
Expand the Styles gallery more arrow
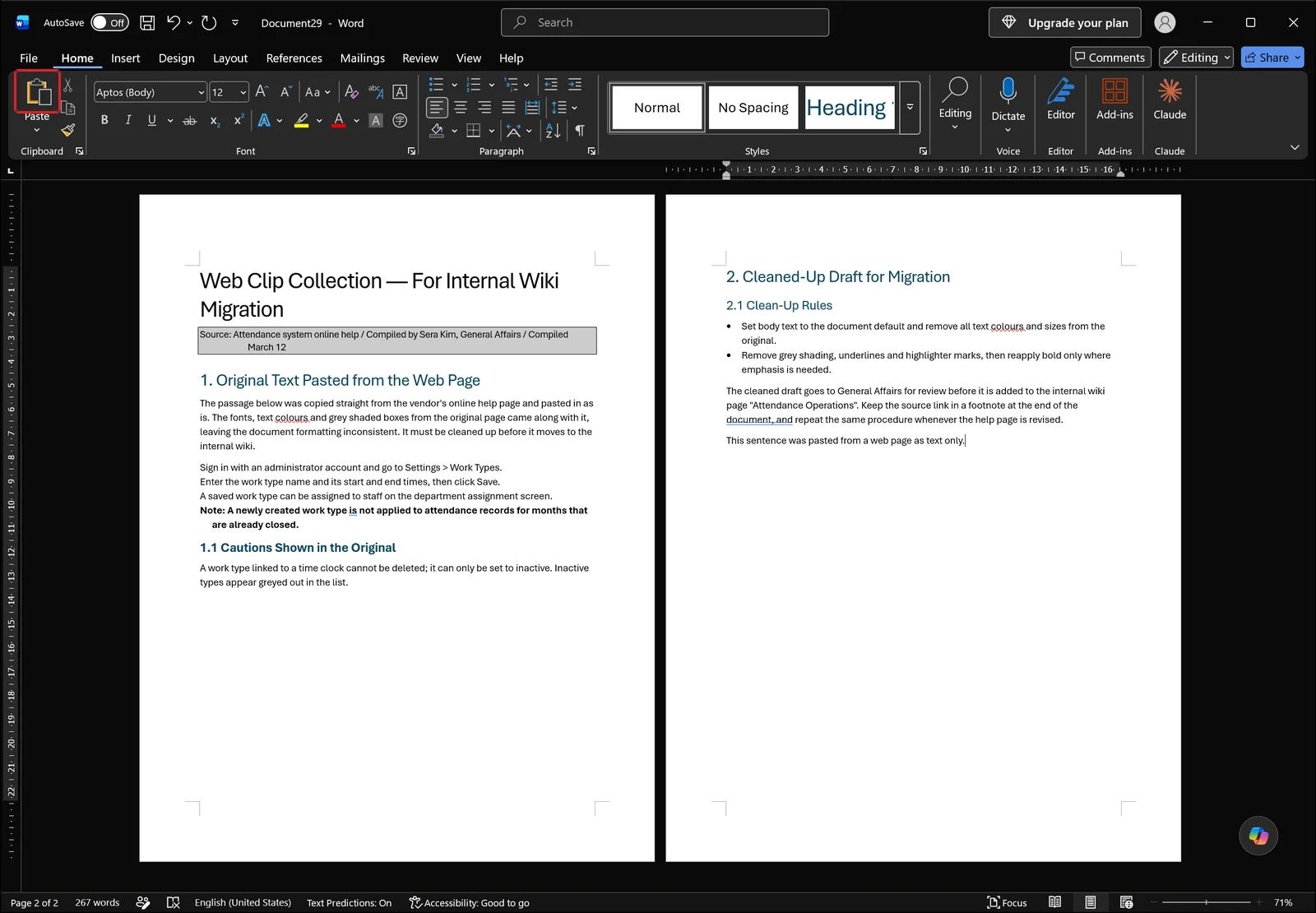[x=910, y=107]
